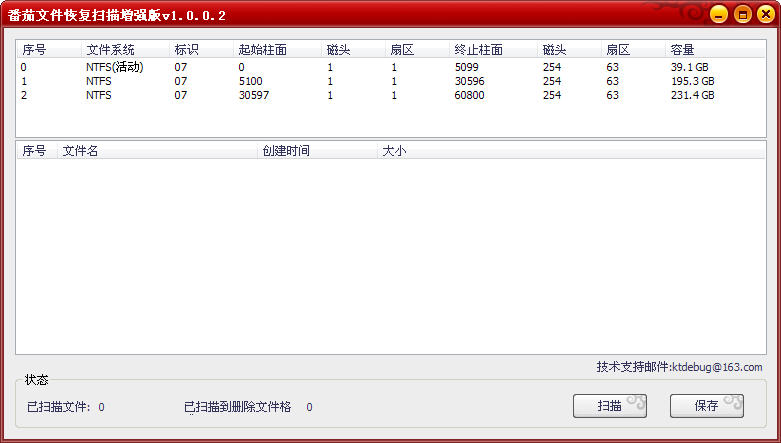
Task: Click the NTFS cell in row 1
Action: [x=99, y=81]
